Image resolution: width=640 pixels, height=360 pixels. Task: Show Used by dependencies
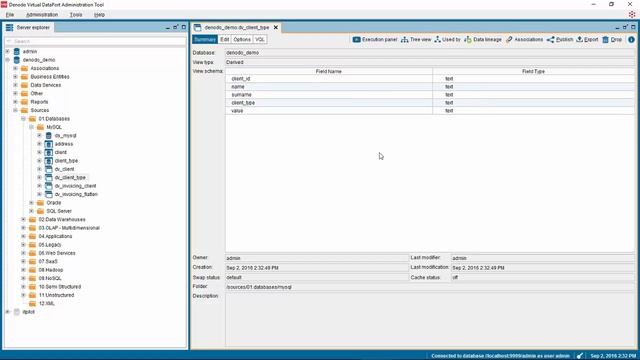coord(447,40)
